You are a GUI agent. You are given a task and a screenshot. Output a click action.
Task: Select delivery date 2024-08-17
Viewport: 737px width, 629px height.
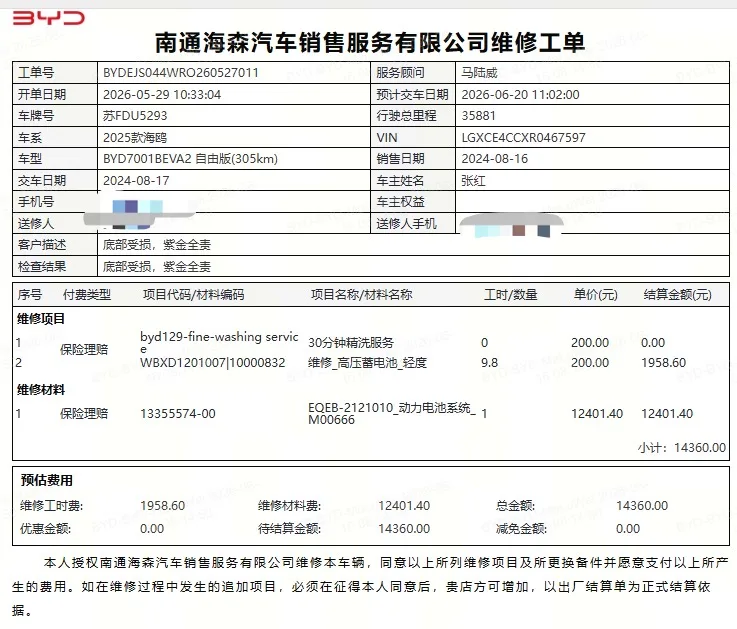(x=136, y=181)
